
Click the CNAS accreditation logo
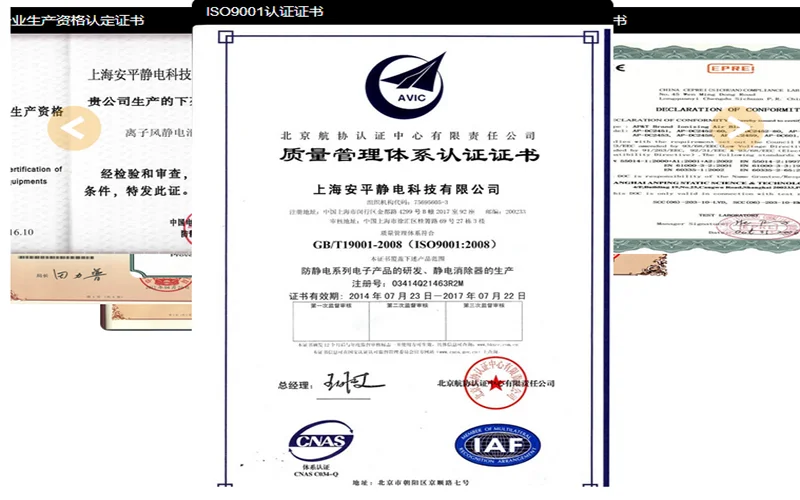click(320, 440)
